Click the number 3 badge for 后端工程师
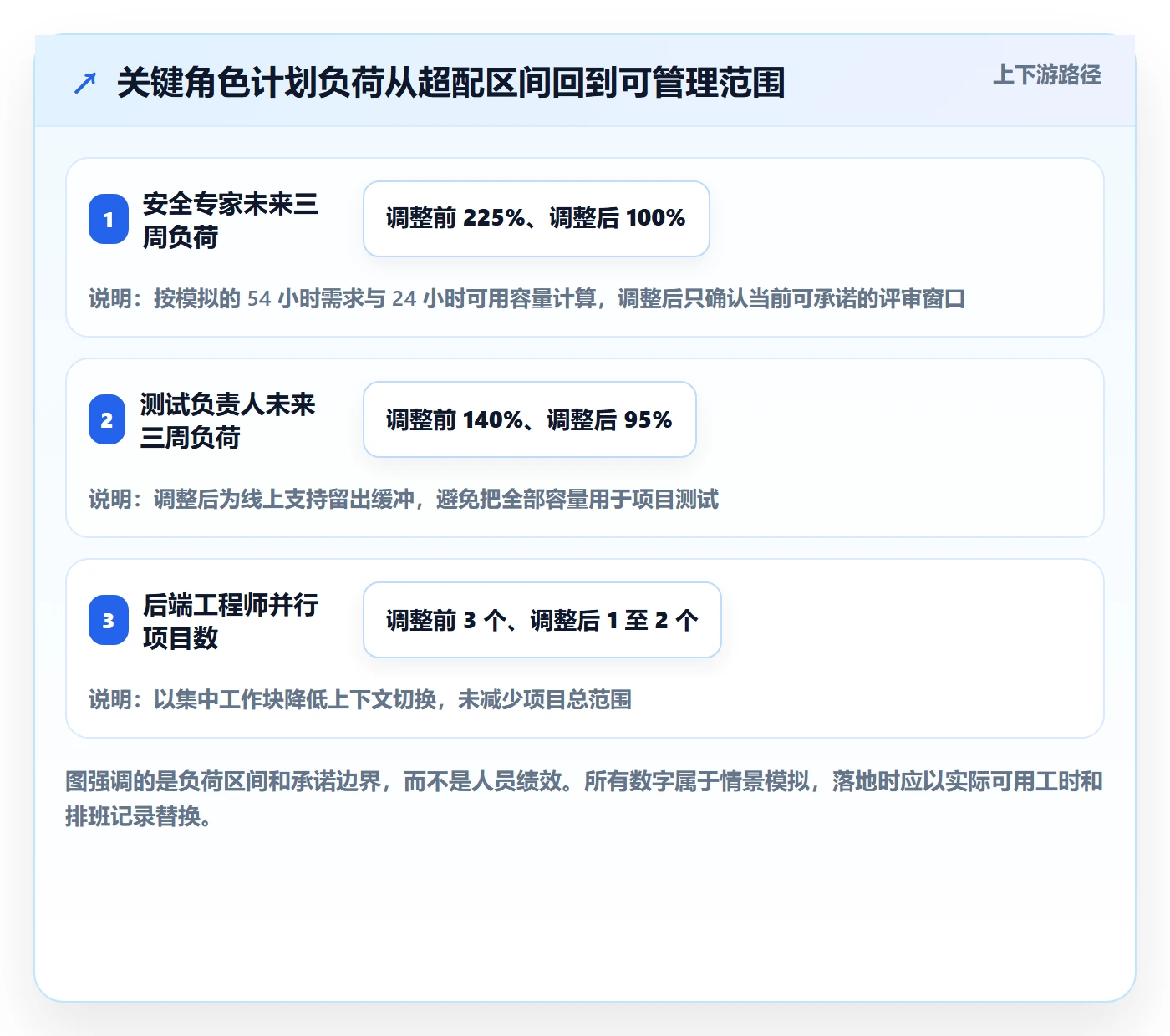 pyautogui.click(x=109, y=620)
